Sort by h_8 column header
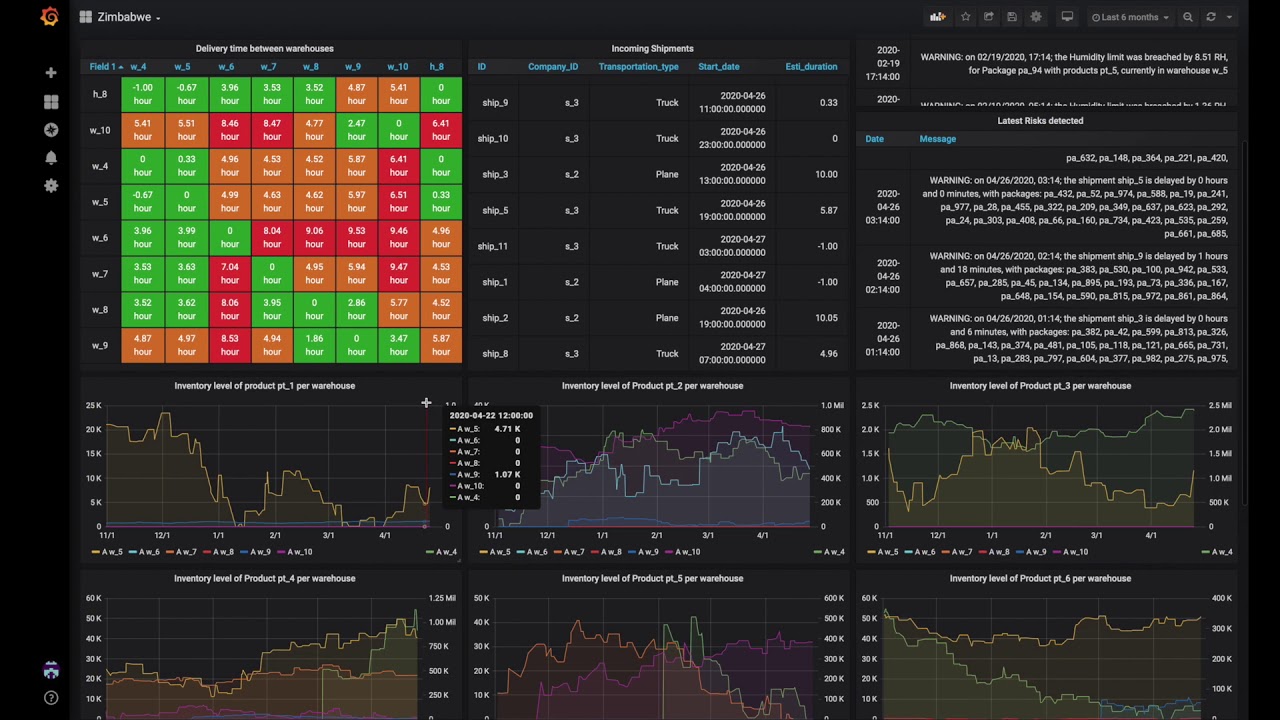This screenshot has width=1280, height=720. pyautogui.click(x=437, y=67)
